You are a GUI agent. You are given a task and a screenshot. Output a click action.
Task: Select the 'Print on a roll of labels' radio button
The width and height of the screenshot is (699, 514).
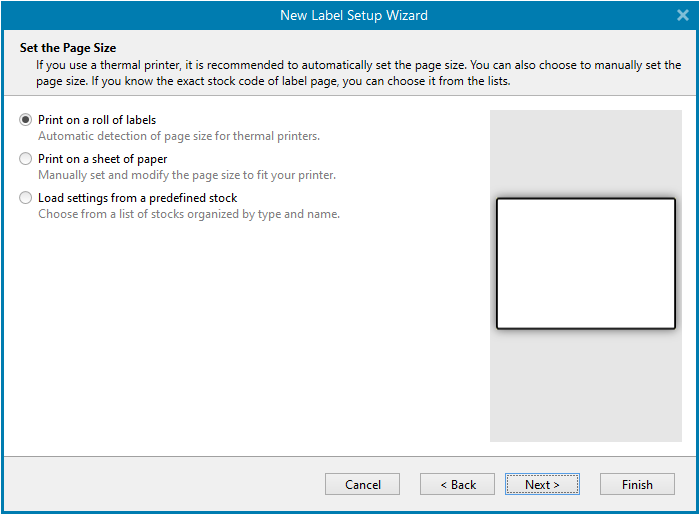(26, 120)
